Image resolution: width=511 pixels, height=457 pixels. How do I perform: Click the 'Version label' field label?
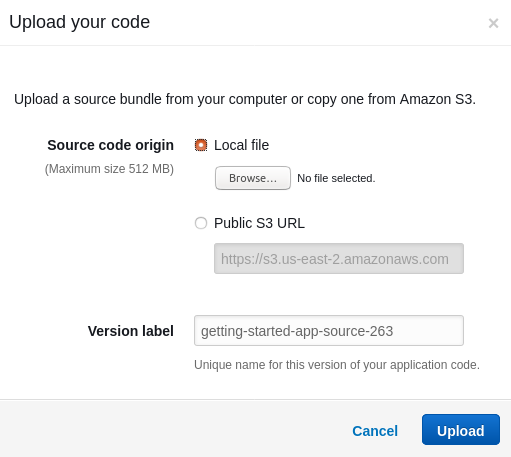tap(131, 331)
